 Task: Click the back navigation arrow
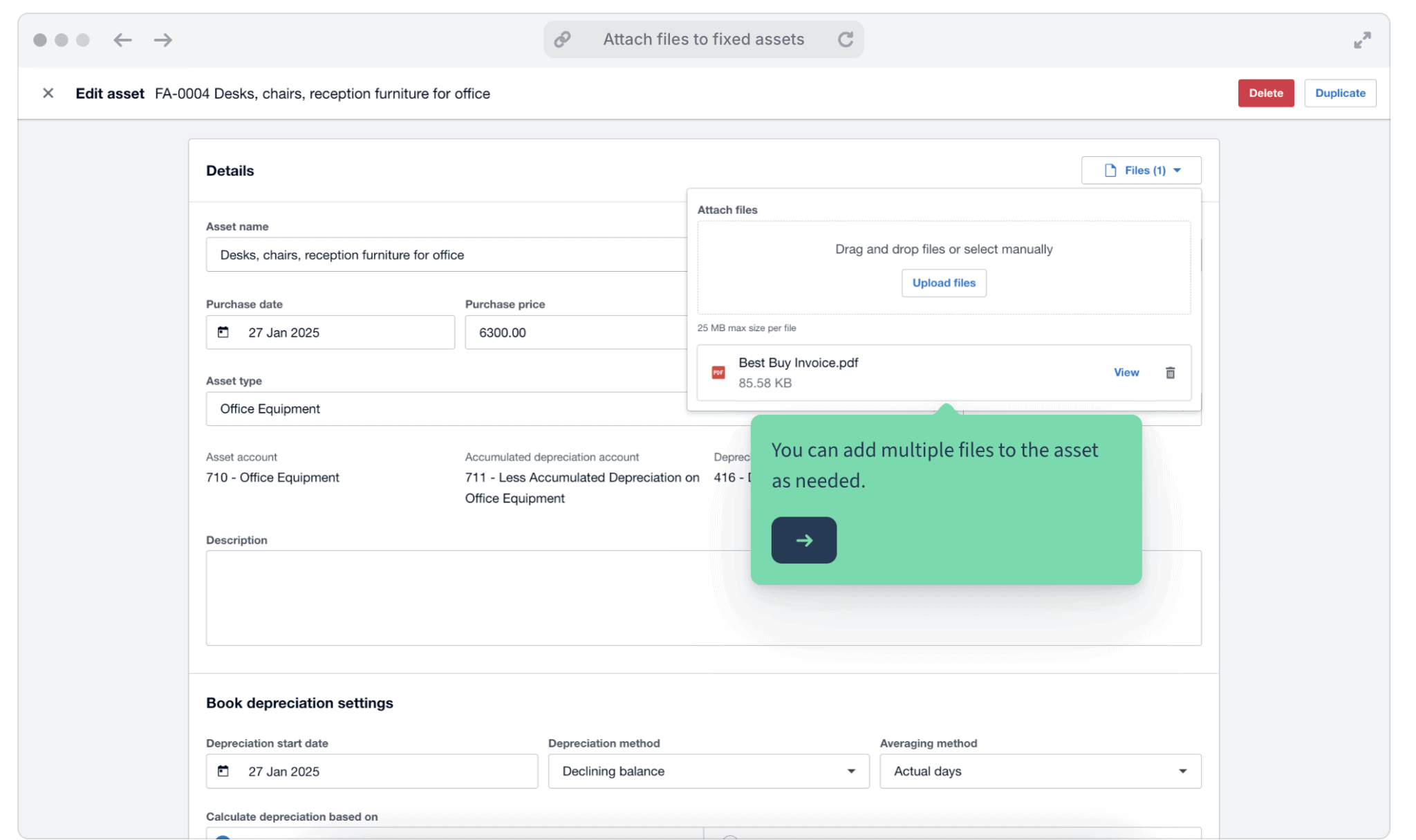pos(123,39)
